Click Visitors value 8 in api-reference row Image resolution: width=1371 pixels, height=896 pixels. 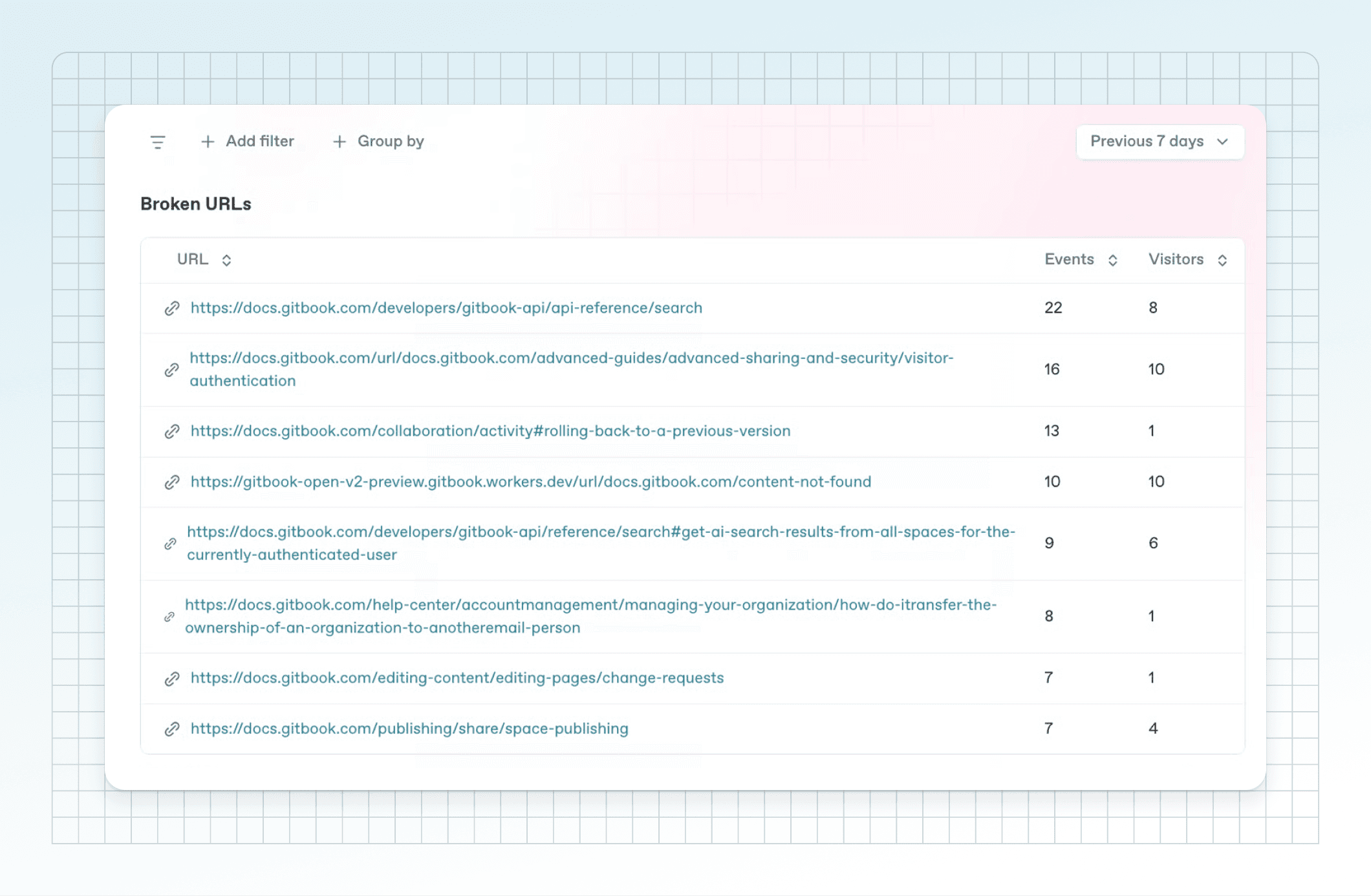[x=1153, y=308]
